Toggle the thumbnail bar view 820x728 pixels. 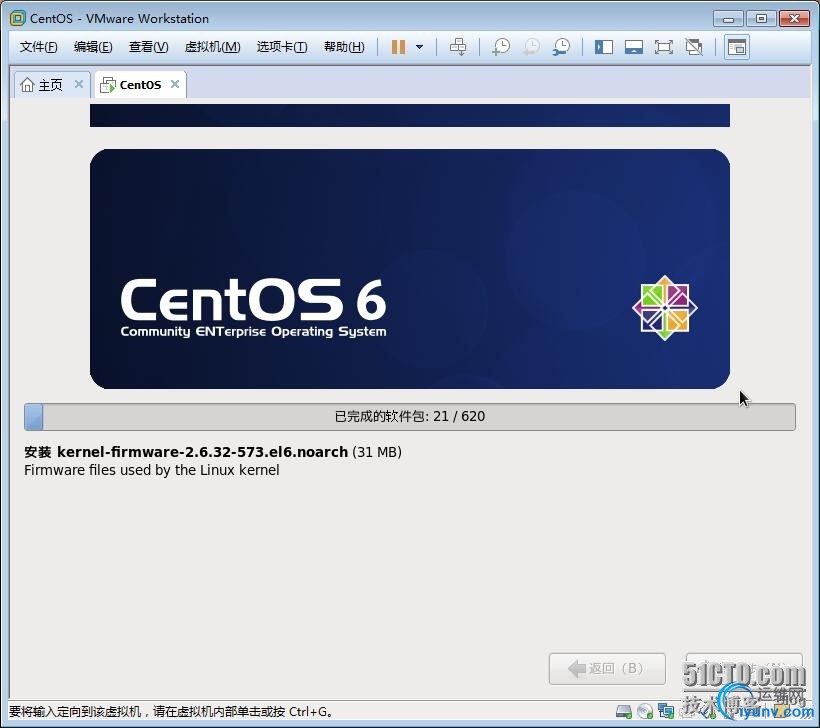634,47
